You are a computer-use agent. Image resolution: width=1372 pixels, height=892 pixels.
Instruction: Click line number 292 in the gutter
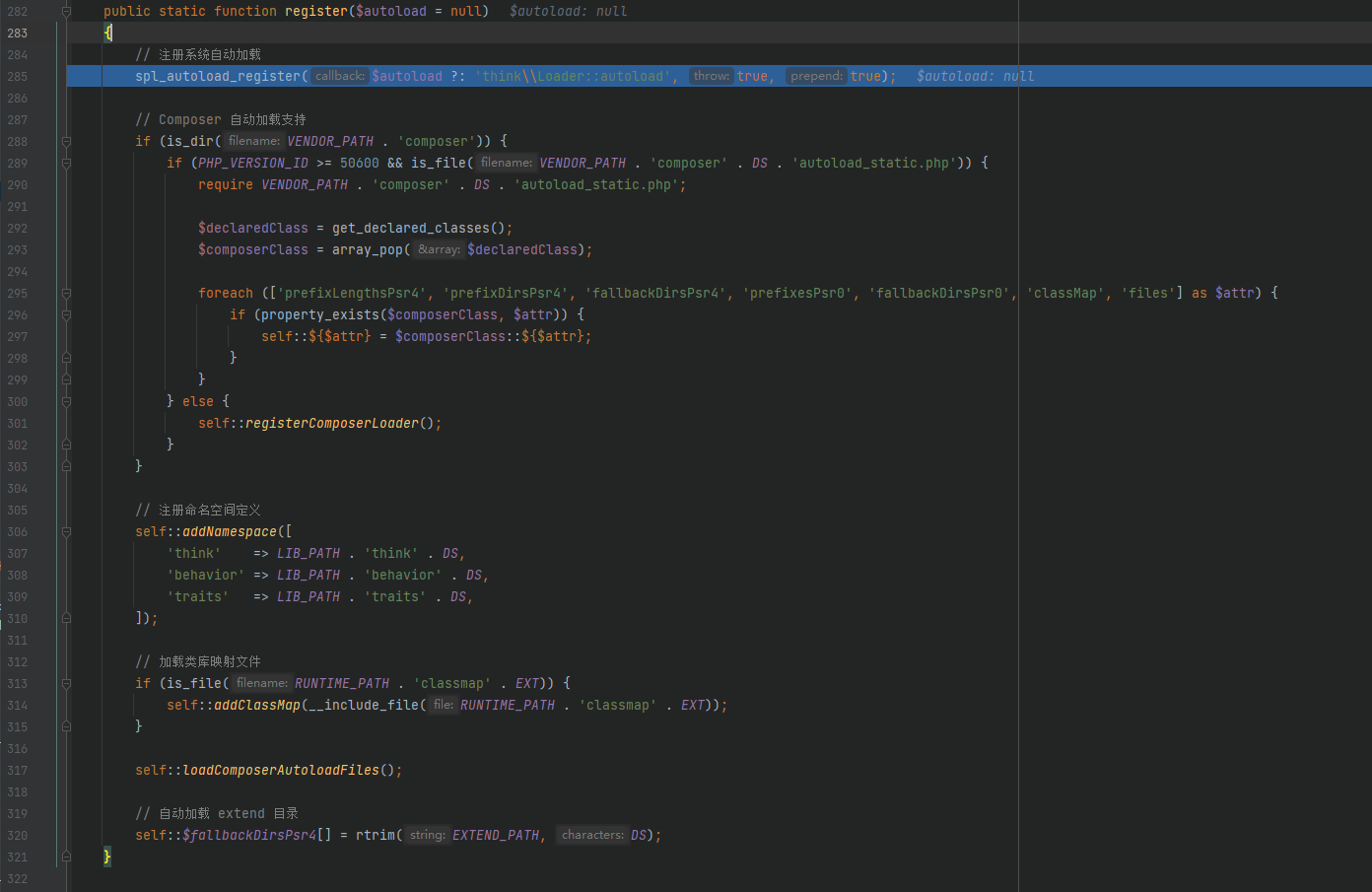point(18,228)
